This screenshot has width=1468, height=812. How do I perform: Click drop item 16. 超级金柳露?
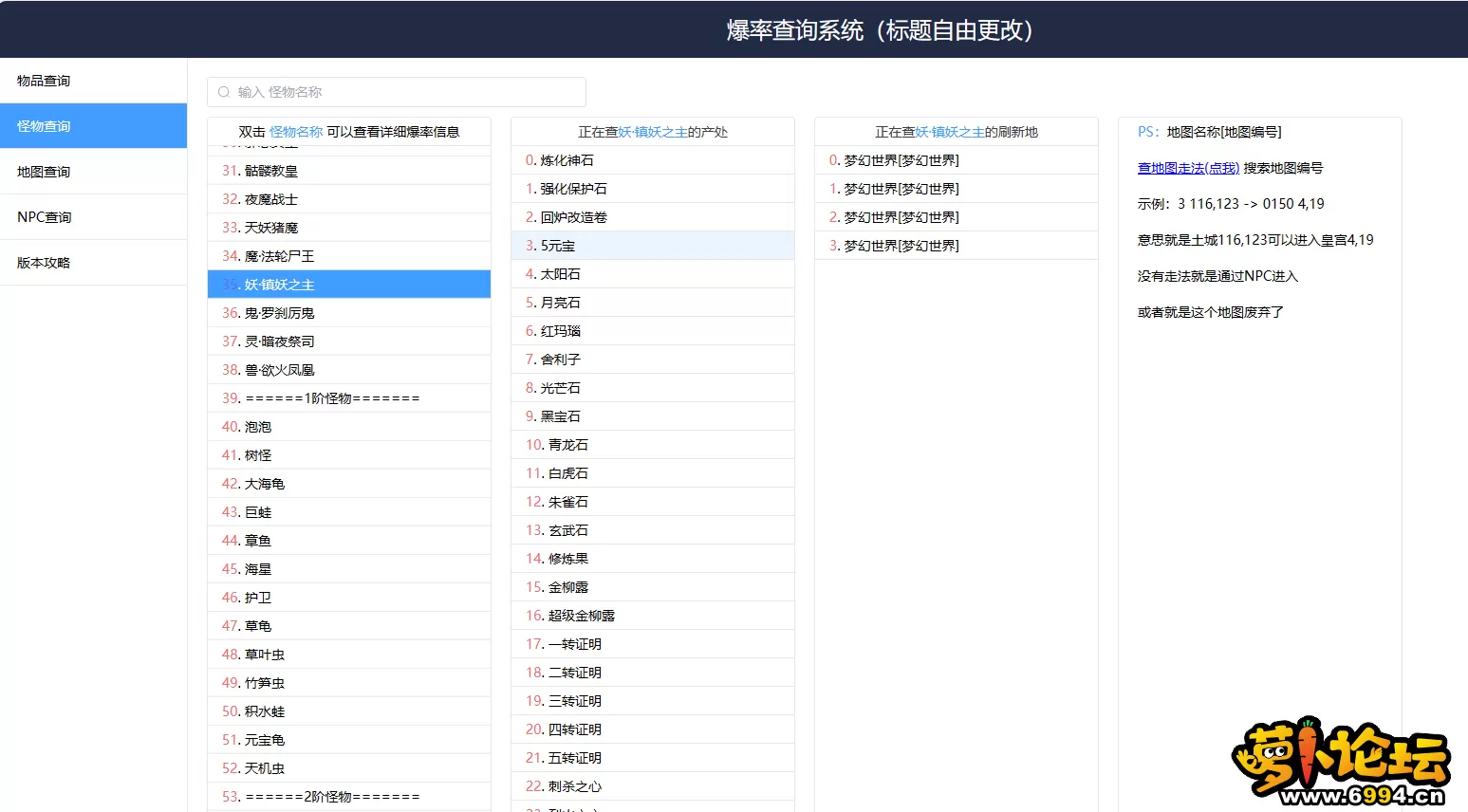[x=653, y=616]
